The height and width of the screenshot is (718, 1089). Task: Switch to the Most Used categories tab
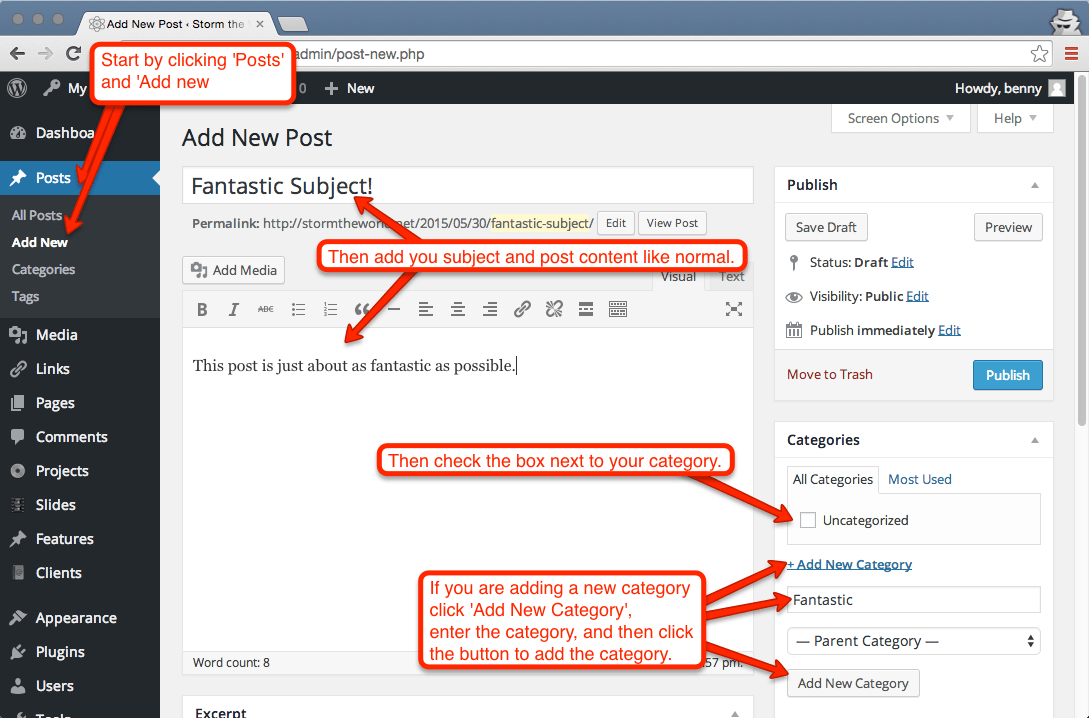[919, 479]
